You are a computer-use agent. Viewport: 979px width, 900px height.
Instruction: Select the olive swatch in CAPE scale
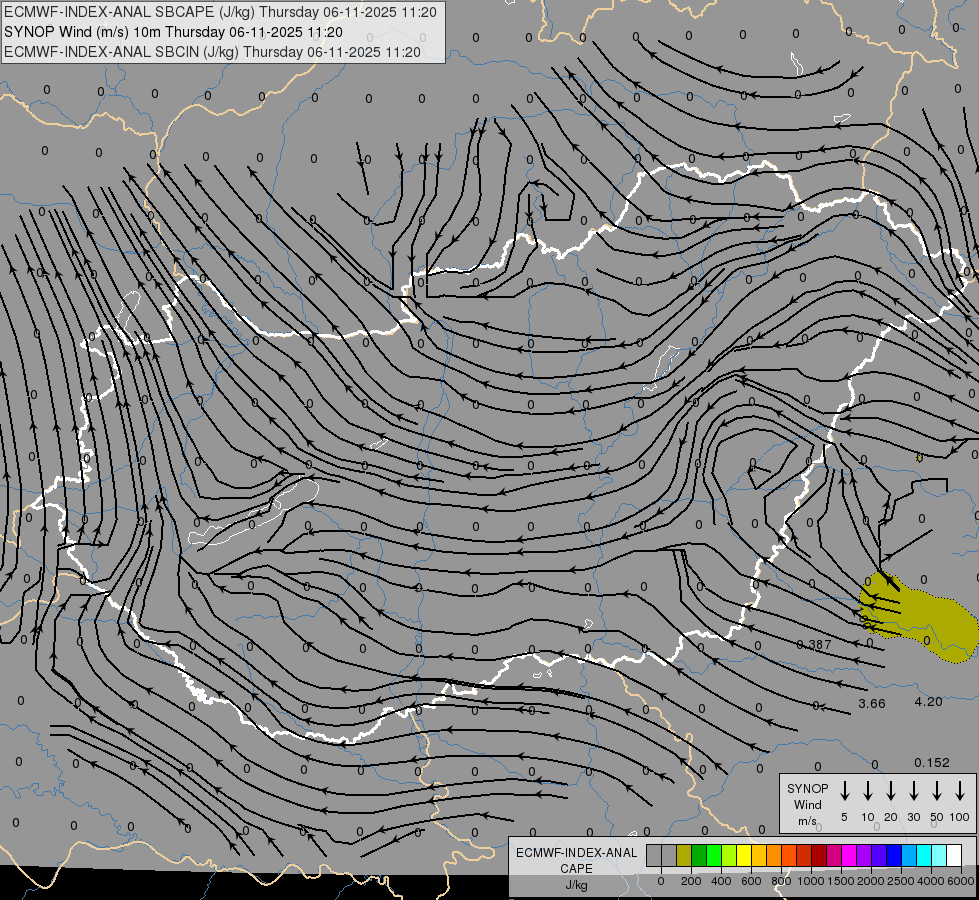pos(684,855)
